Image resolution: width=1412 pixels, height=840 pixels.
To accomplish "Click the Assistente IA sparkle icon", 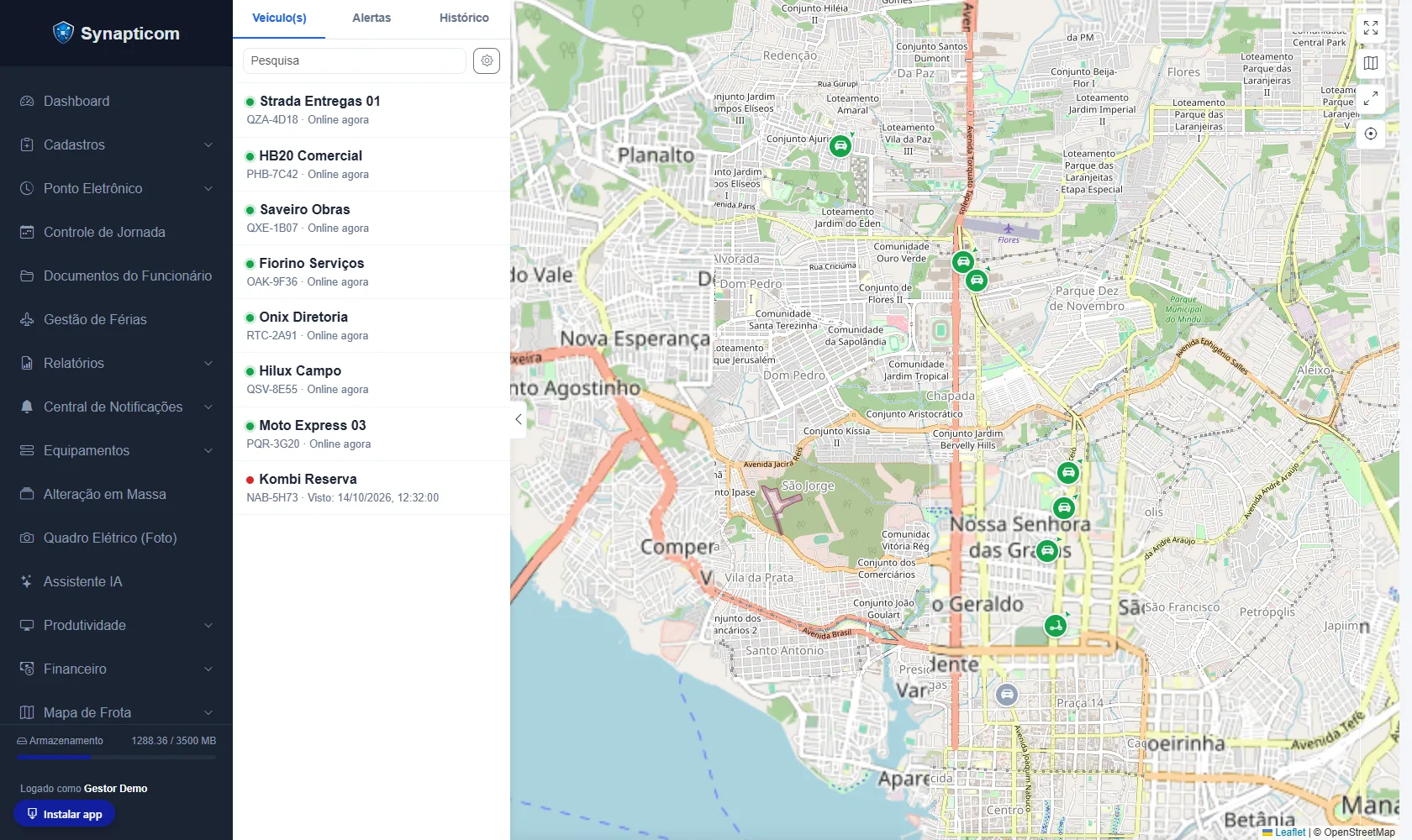I will tap(27, 581).
